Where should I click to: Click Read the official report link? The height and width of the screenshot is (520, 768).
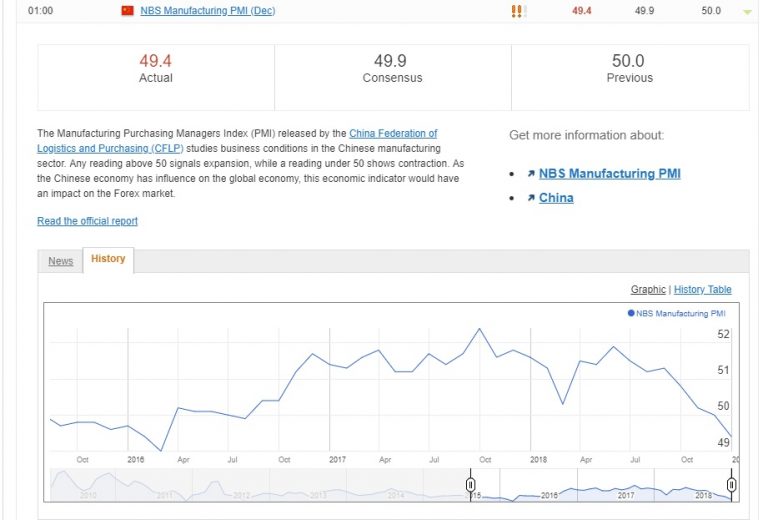coord(87,221)
